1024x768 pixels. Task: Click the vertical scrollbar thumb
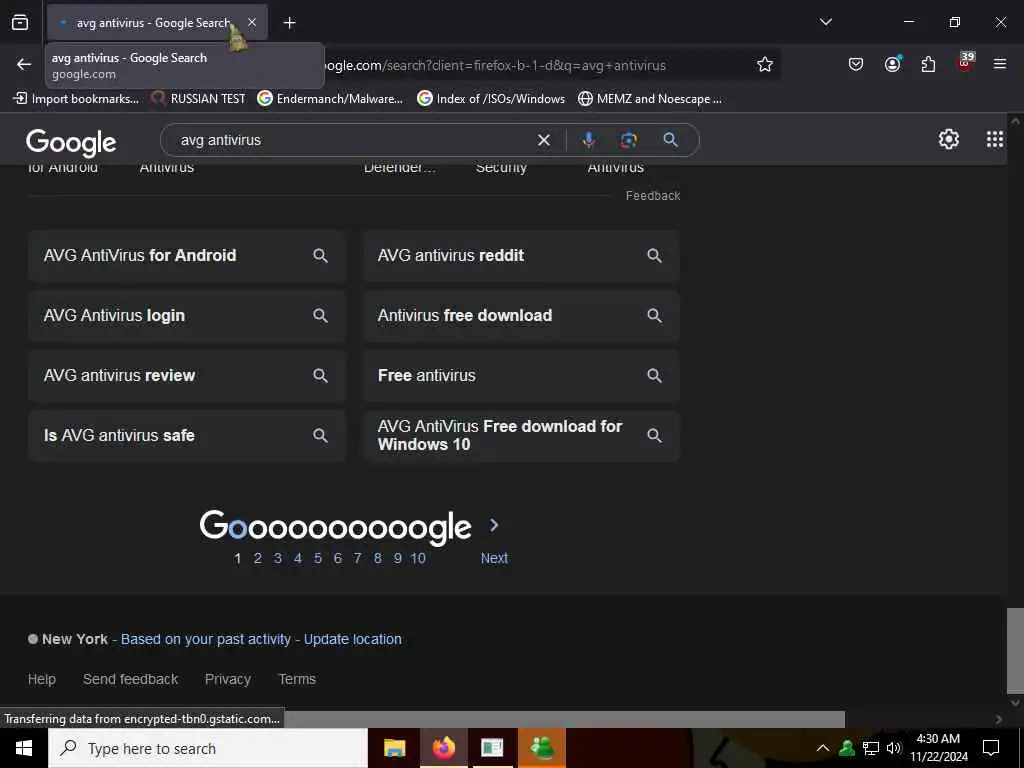1015,652
